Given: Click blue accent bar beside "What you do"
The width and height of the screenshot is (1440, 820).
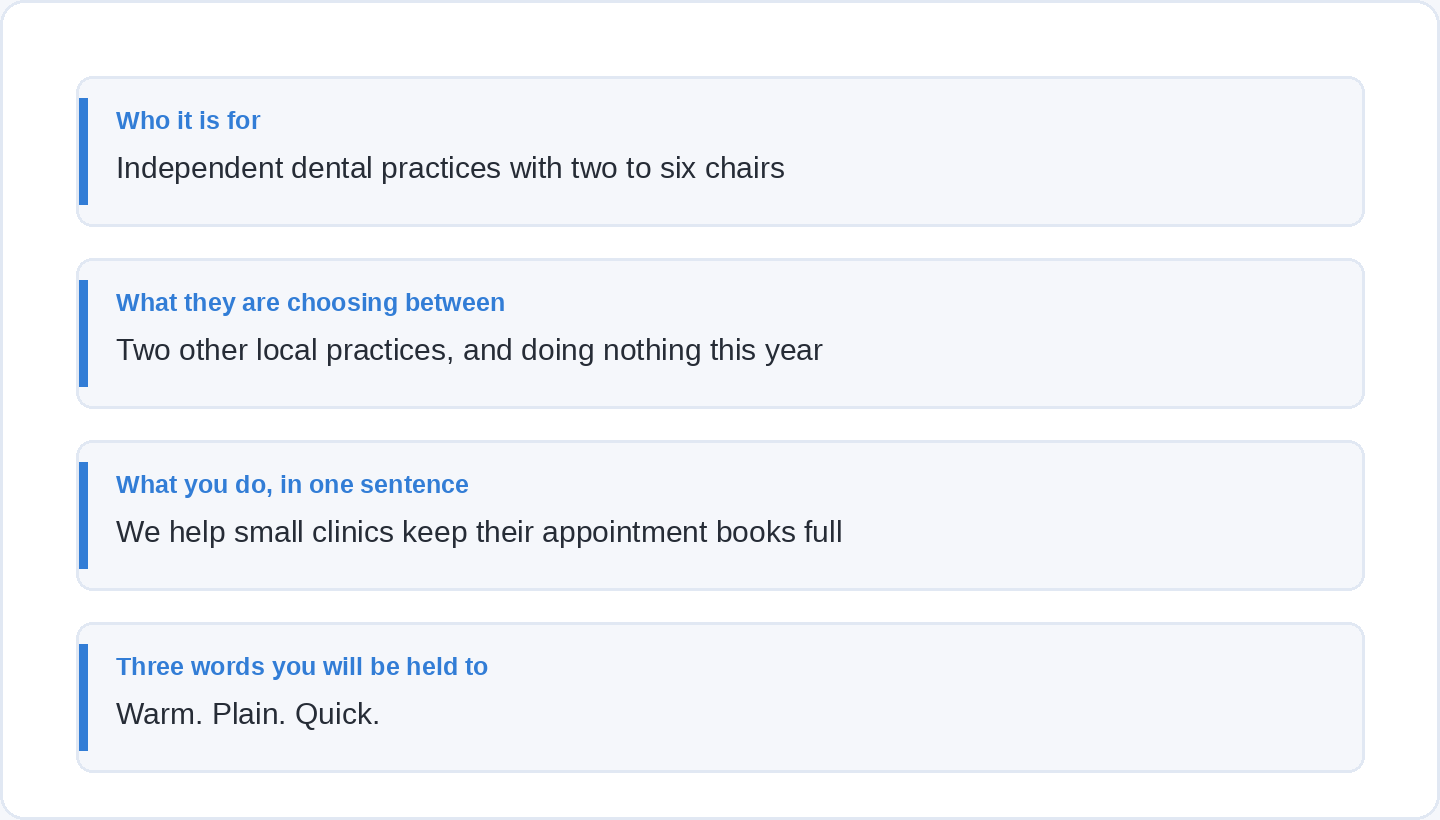Looking at the screenshot, I should 84,515.
